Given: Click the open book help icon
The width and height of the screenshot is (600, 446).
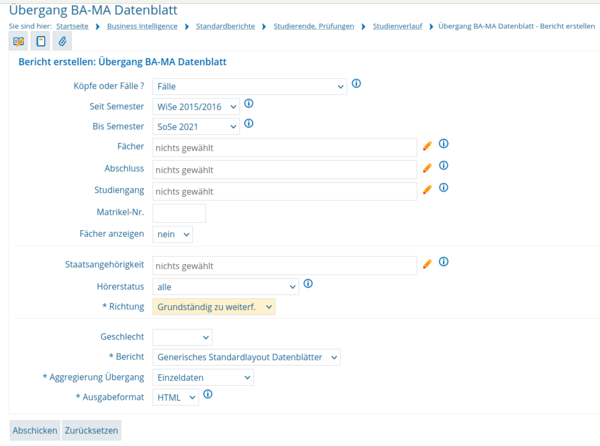Looking at the screenshot, I should pyautogui.click(x=18, y=41).
